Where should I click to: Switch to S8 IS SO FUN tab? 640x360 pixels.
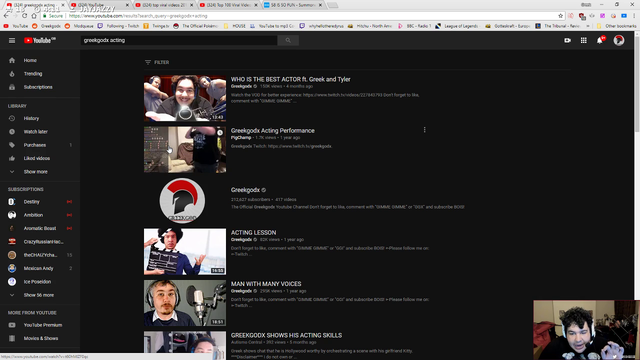point(293,5)
